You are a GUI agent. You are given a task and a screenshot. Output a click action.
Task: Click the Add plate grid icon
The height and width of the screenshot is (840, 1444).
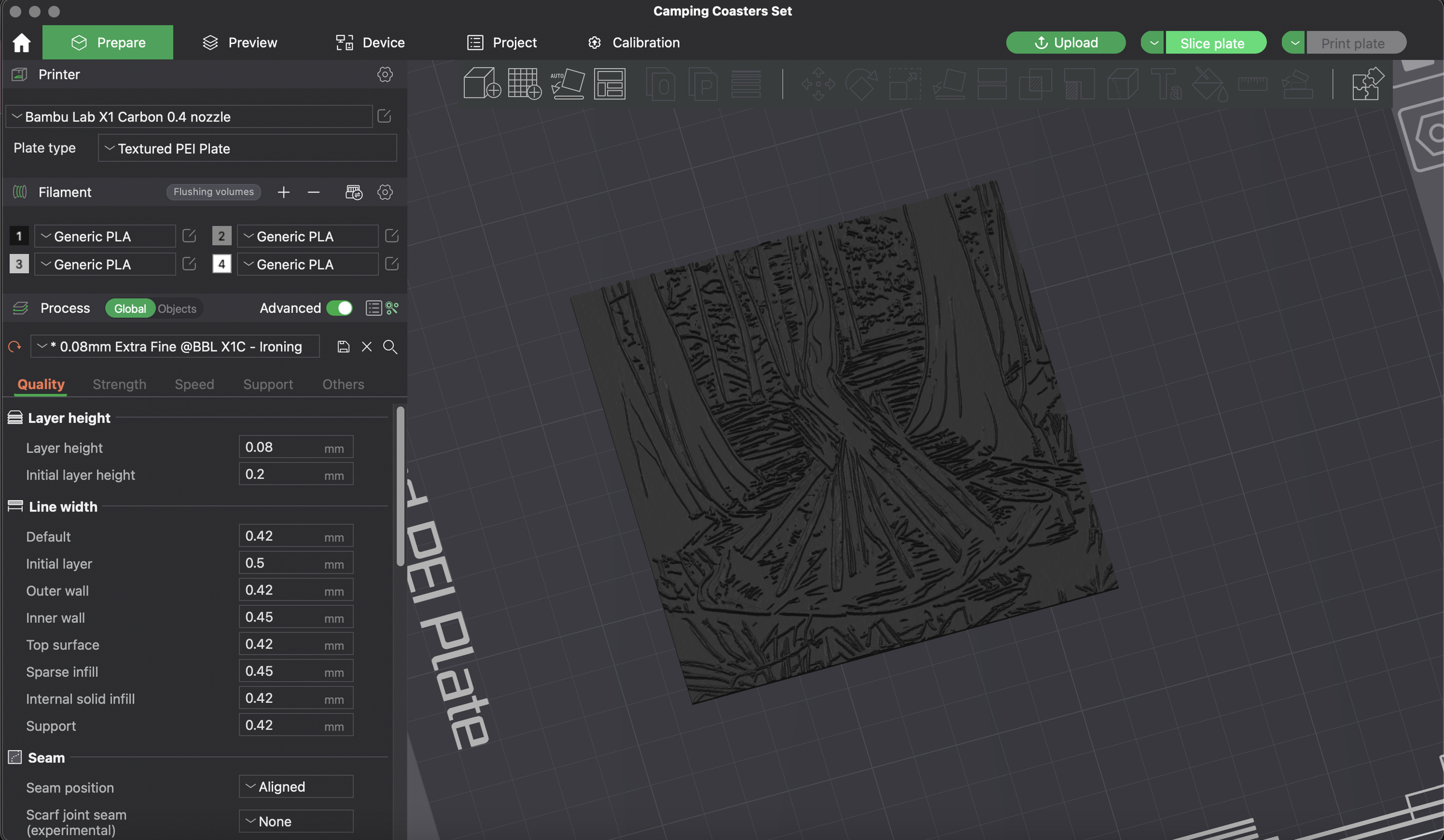coord(525,83)
